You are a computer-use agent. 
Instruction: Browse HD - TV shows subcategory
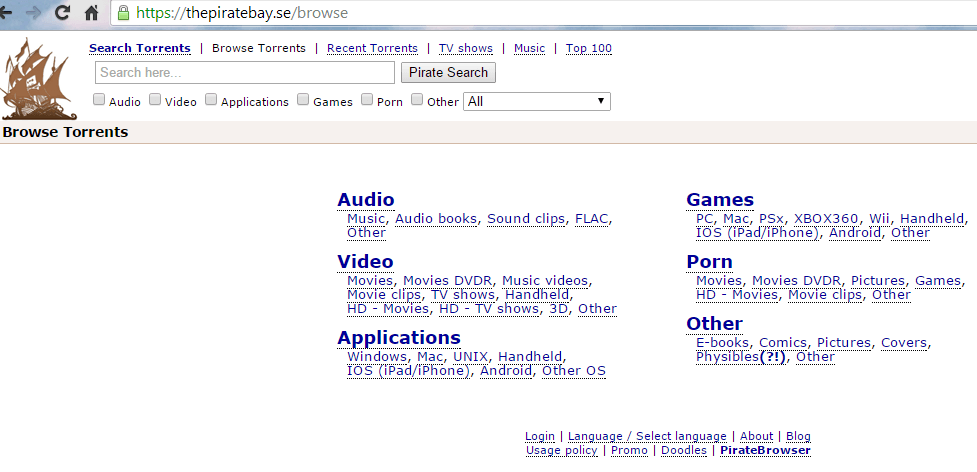489,309
